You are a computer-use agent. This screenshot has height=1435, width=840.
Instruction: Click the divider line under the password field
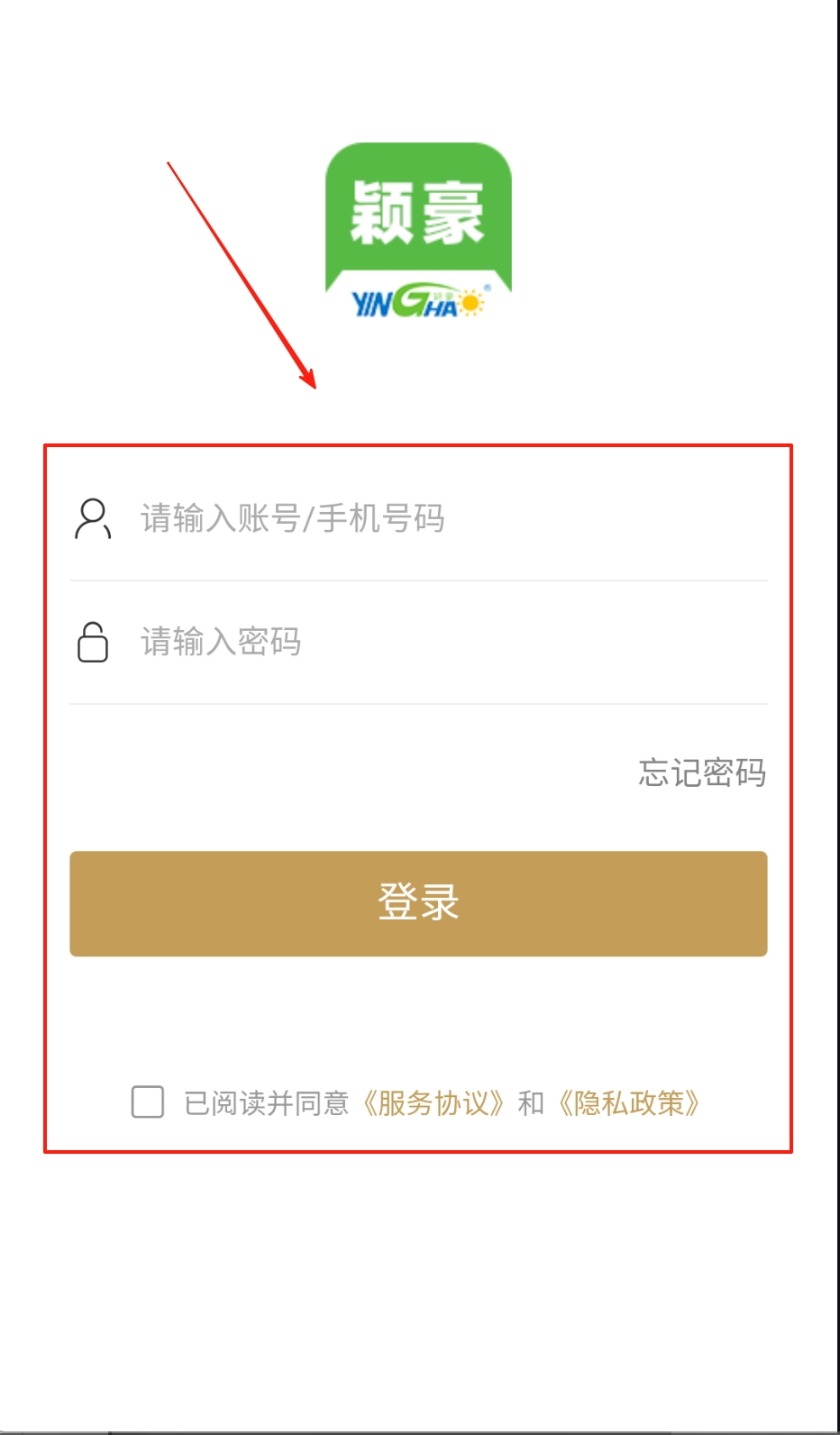coord(418,704)
